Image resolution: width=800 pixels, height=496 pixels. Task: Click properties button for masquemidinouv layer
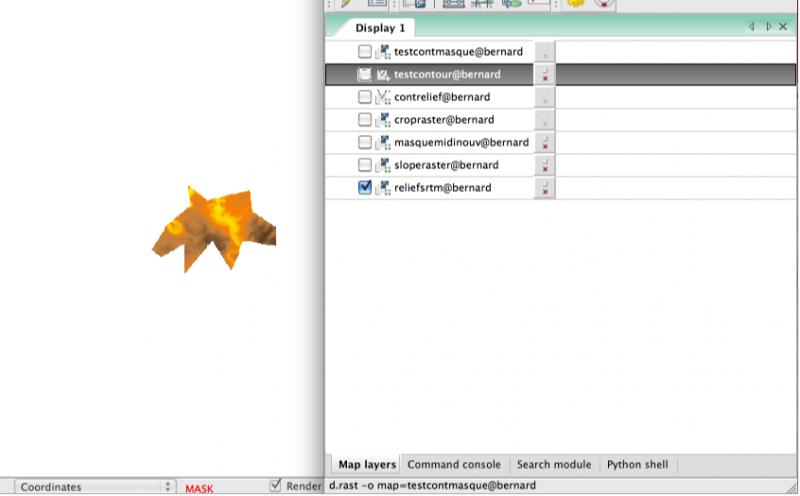545,142
